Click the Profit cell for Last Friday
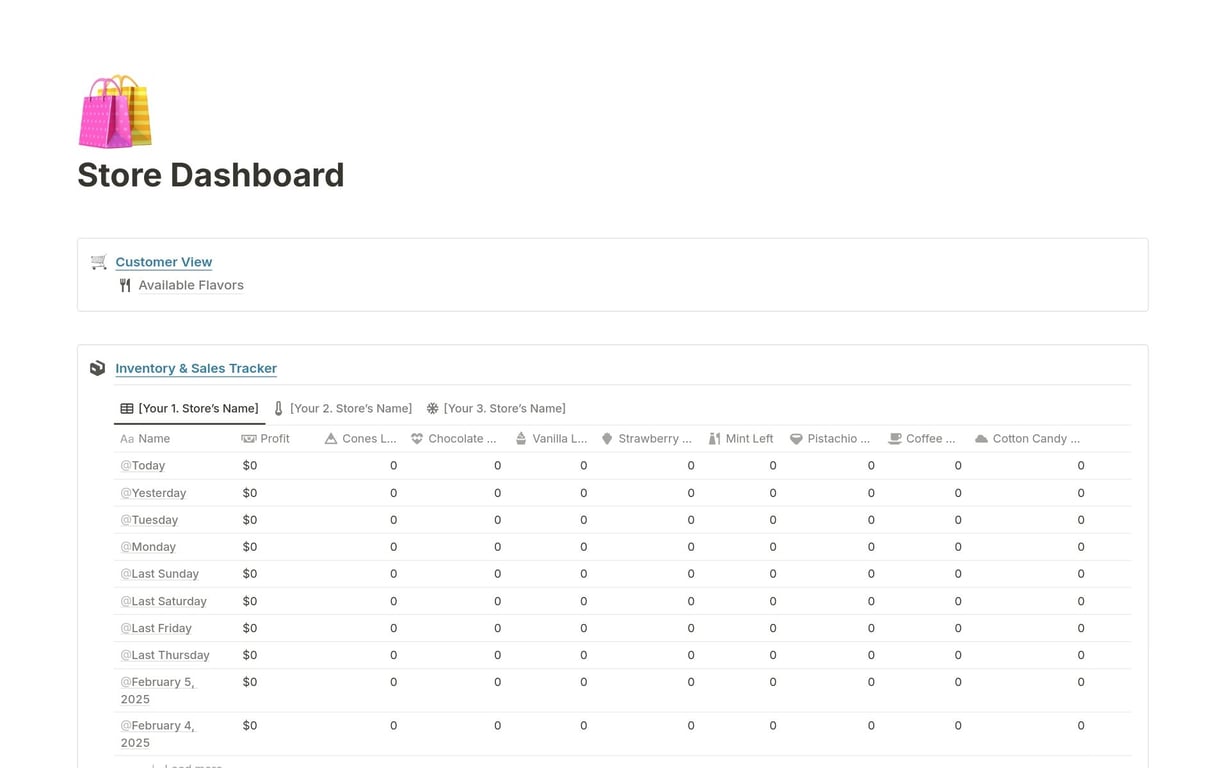The height and width of the screenshot is (768, 1229). (x=250, y=628)
